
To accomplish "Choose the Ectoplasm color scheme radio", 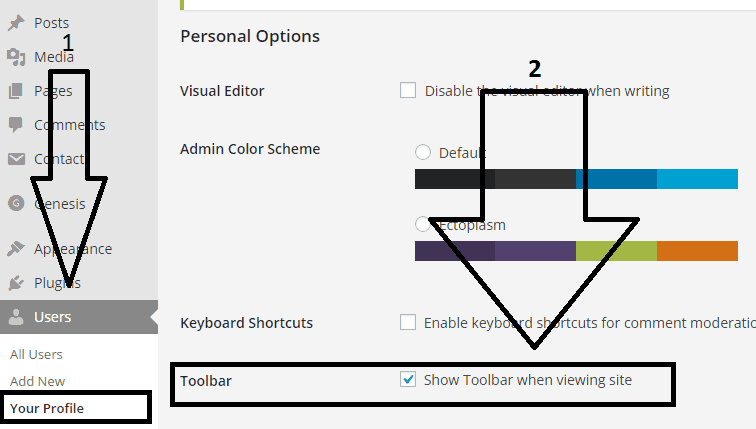I will (423, 224).
